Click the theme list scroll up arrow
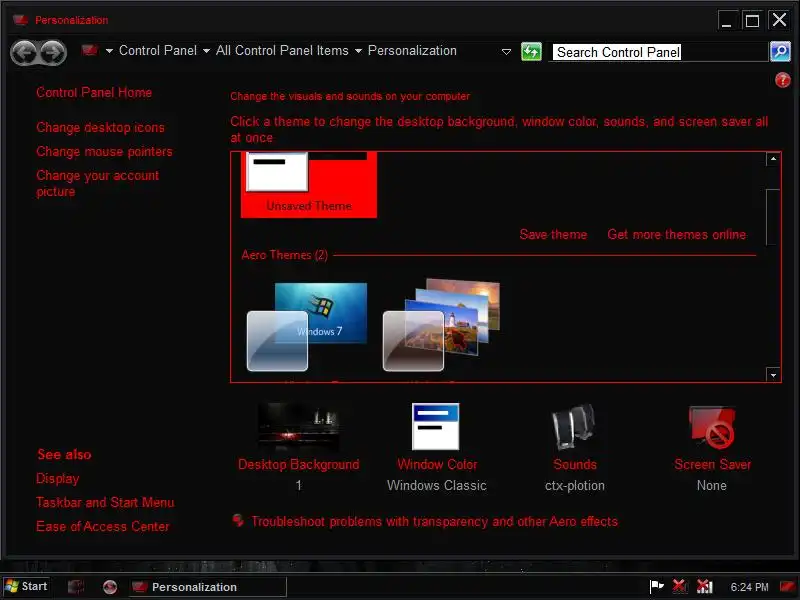The image size is (800, 600). coord(773,159)
